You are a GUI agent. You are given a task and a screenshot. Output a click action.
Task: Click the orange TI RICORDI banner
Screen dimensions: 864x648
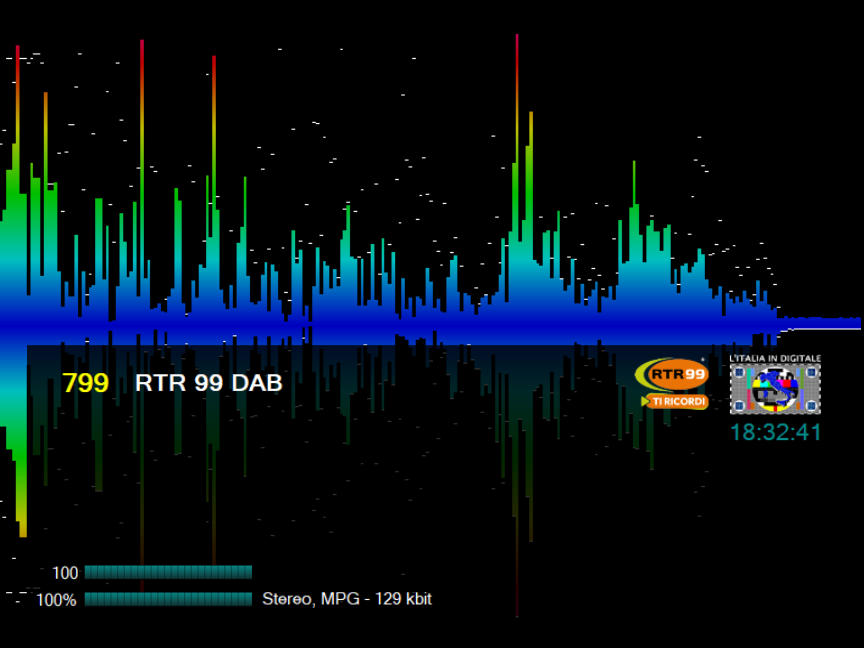pos(675,401)
